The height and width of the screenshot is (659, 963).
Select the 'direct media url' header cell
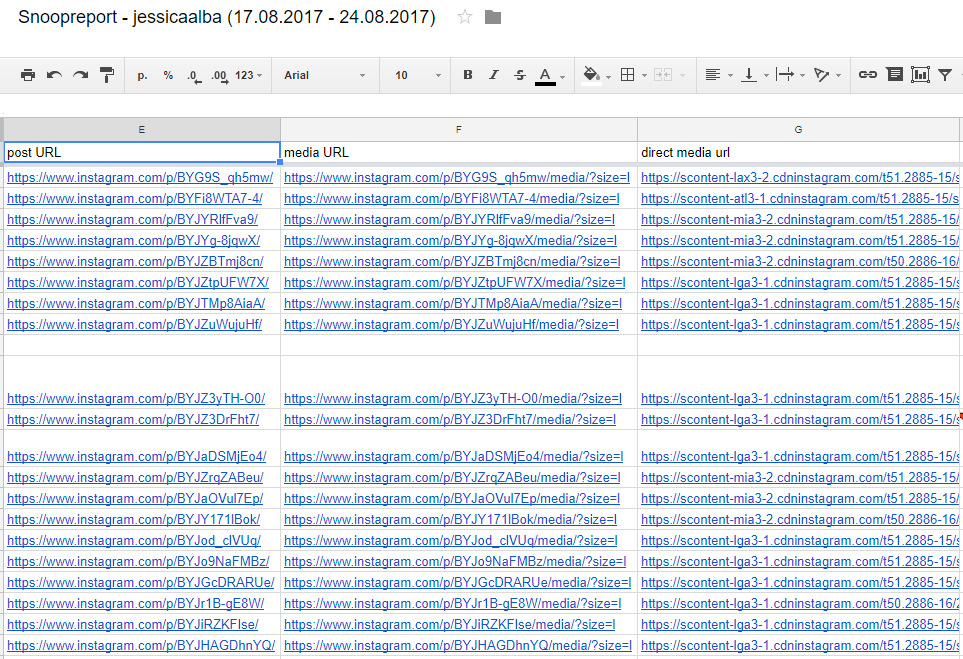coord(798,152)
